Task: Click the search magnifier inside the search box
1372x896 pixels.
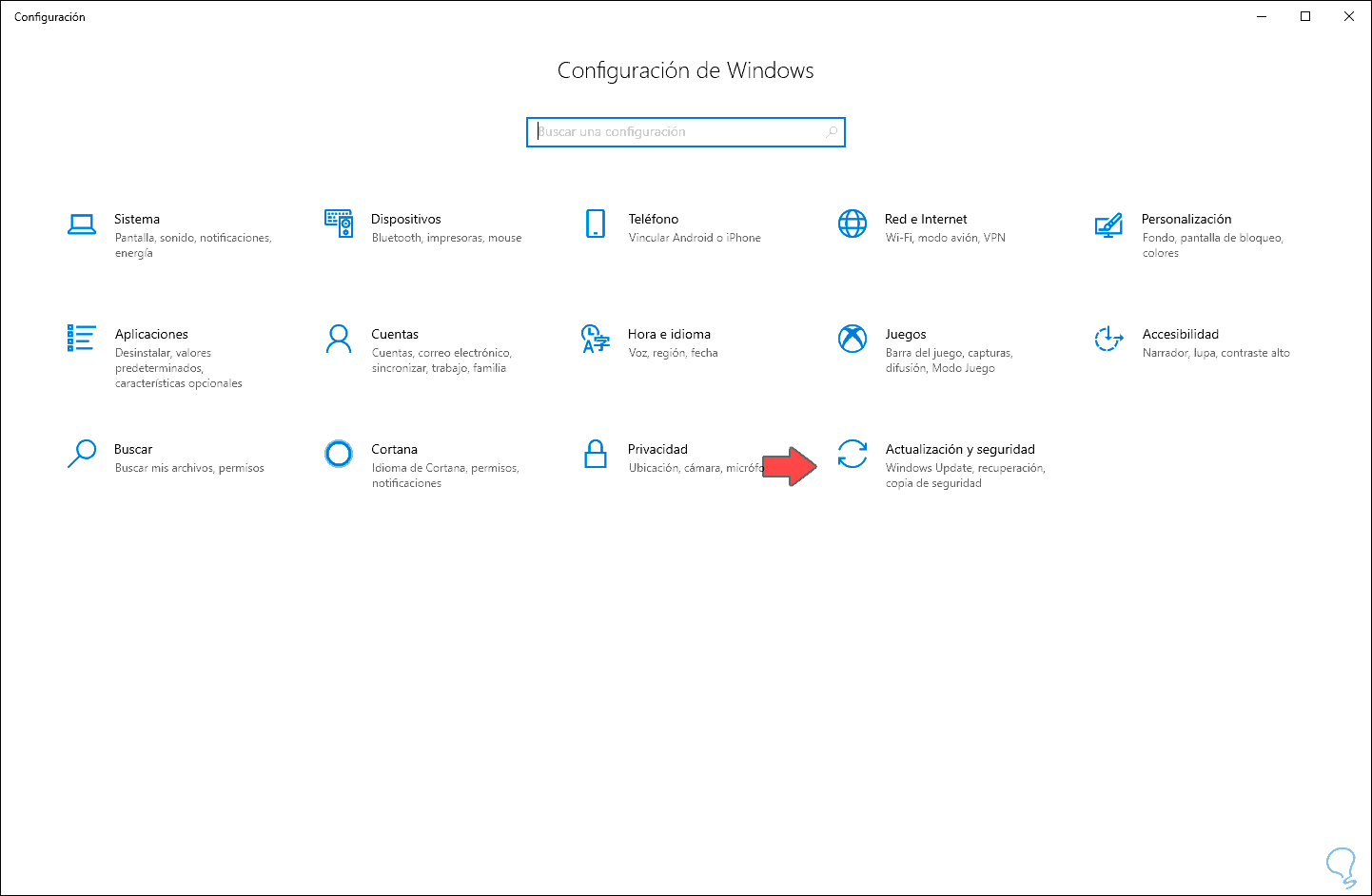Action: click(x=830, y=131)
